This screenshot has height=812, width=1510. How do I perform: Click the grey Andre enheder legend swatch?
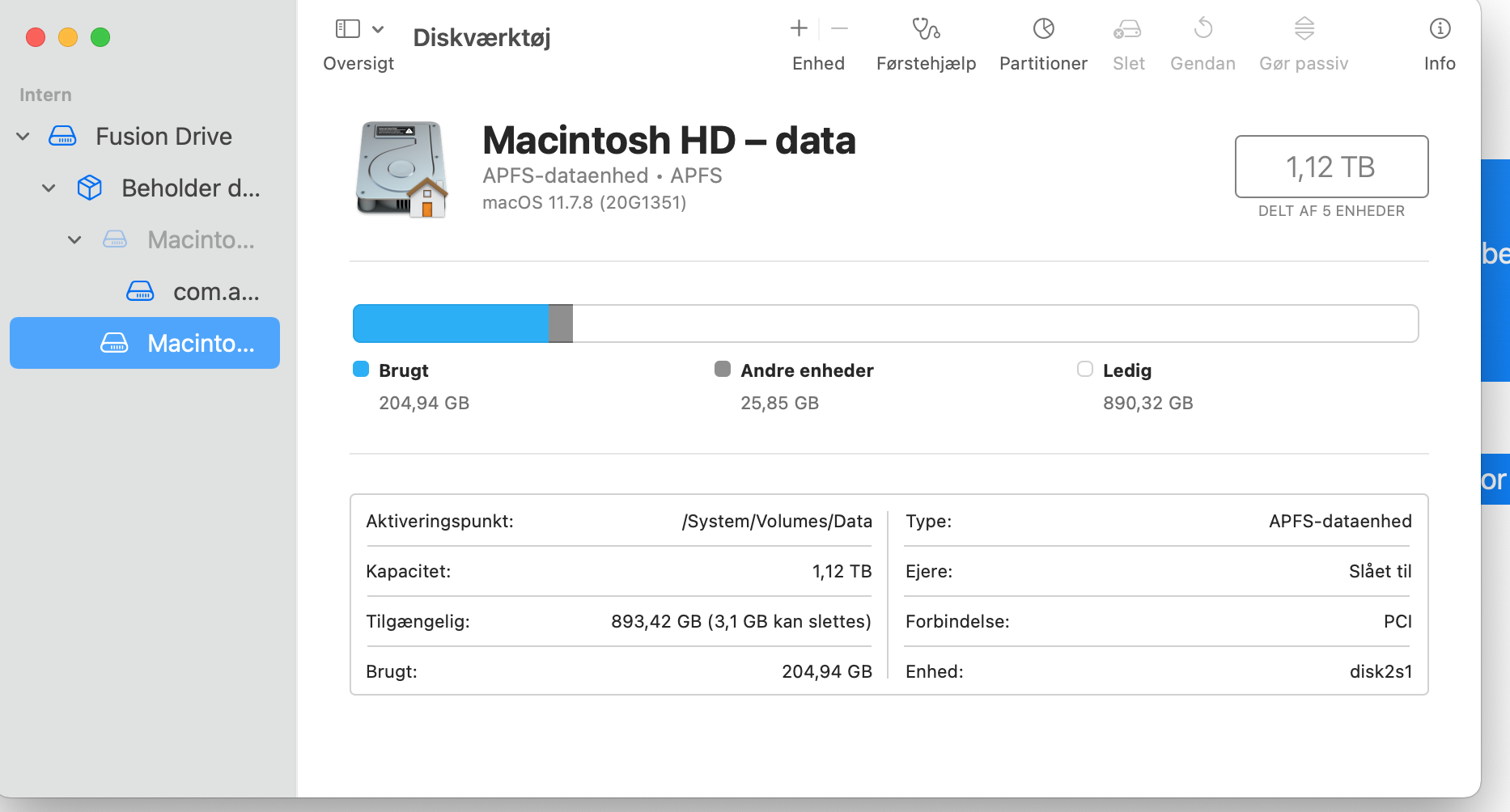coord(723,369)
